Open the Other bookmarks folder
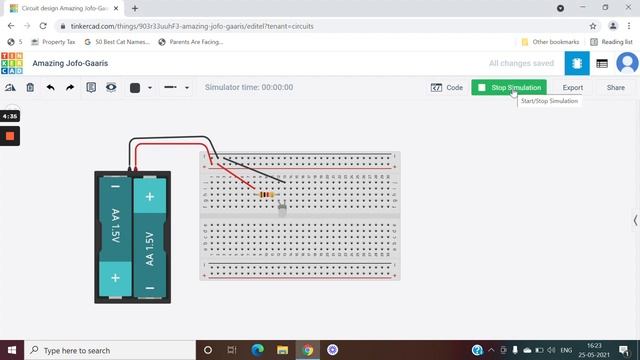Image resolution: width=640 pixels, height=360 pixels. click(x=550, y=42)
